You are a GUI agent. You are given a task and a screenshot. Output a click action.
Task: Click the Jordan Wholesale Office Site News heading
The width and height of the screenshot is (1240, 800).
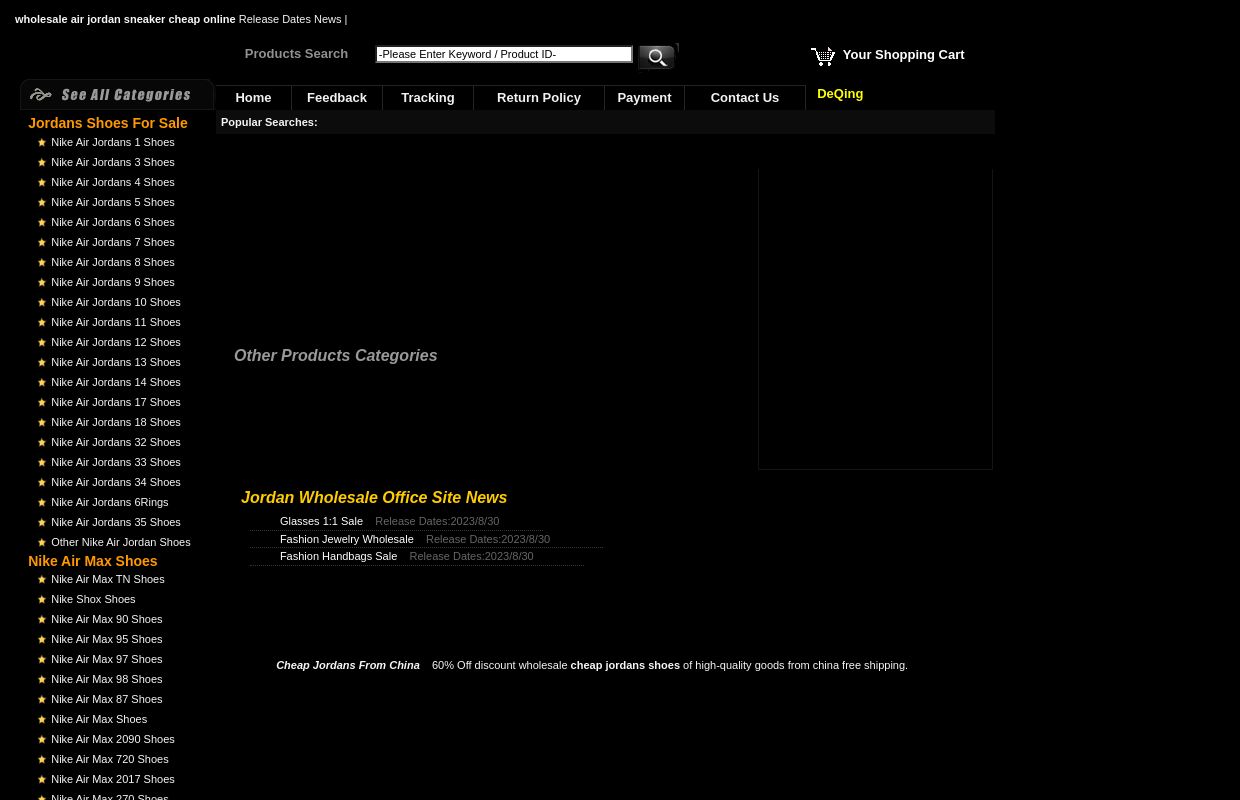click(374, 497)
